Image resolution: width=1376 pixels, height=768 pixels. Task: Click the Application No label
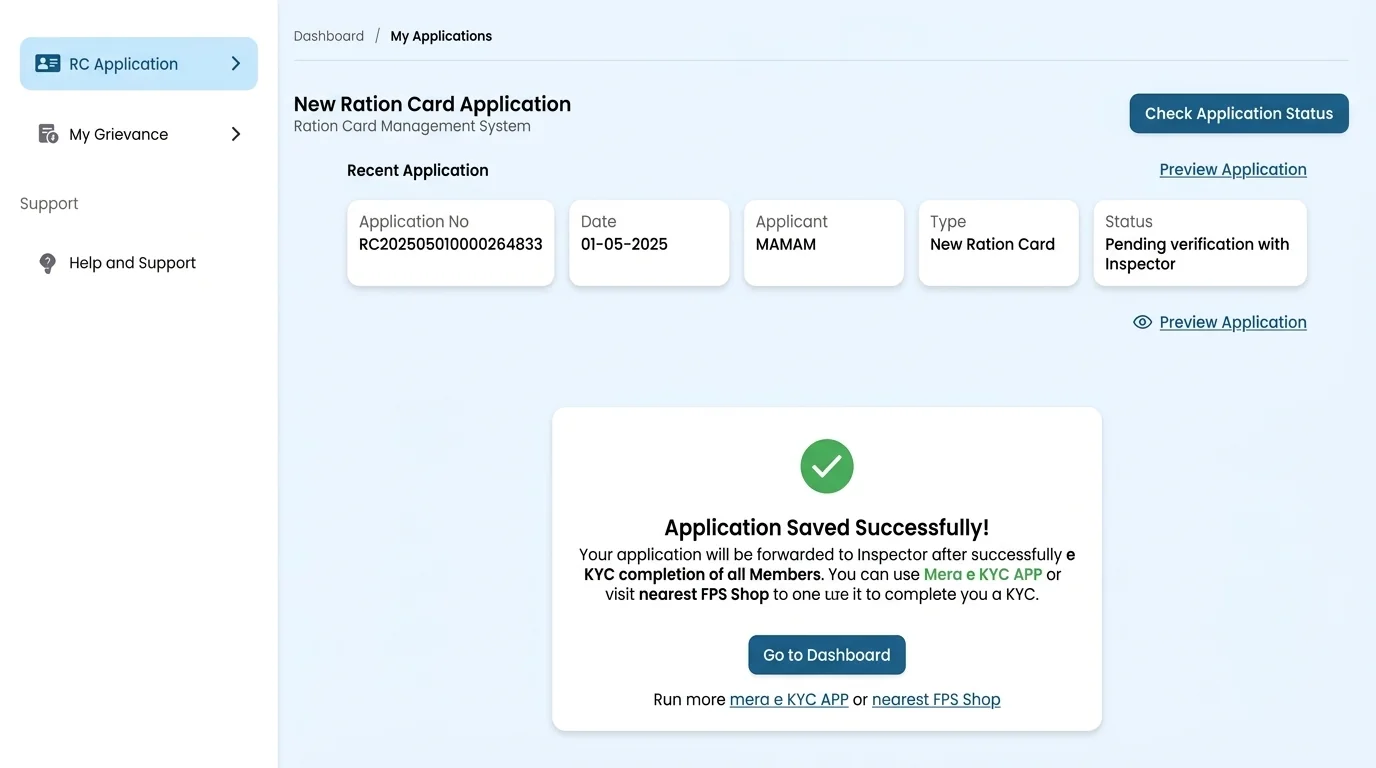point(414,221)
